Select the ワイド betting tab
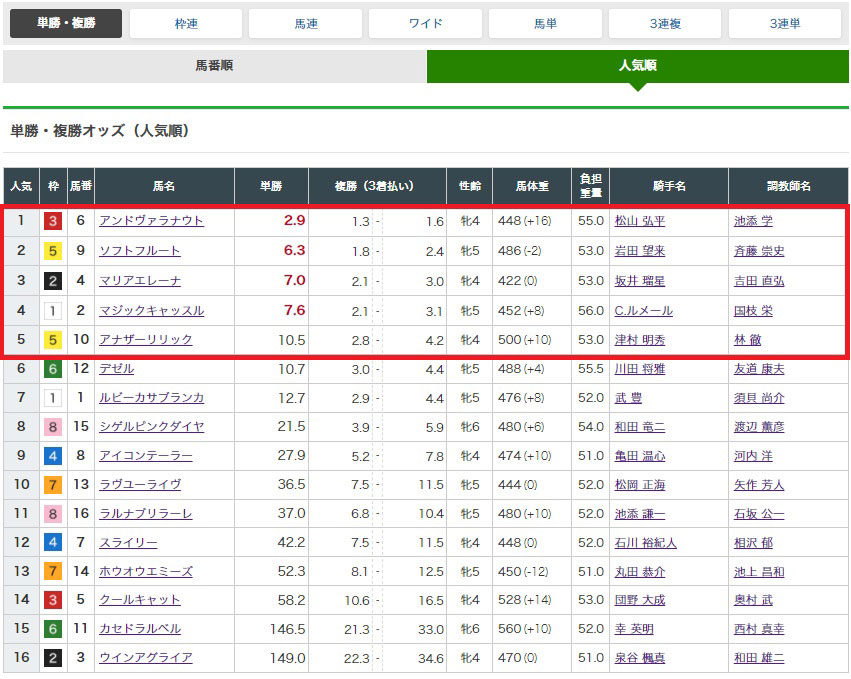The width and height of the screenshot is (851, 679). tap(425, 24)
